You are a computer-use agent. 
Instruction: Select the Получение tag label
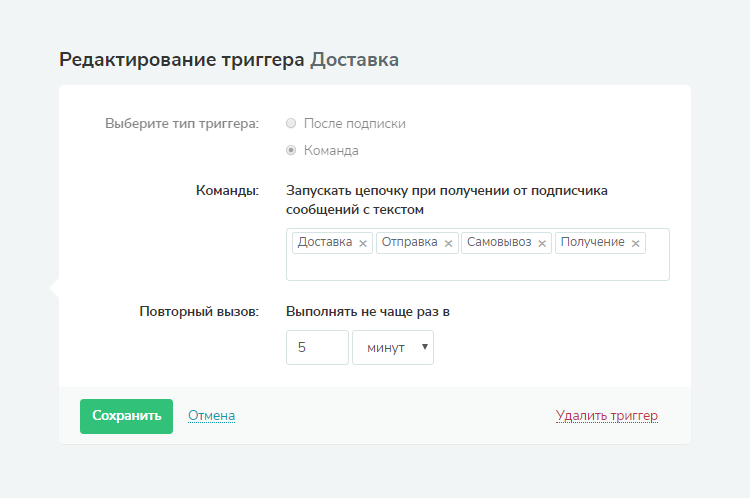pos(593,242)
